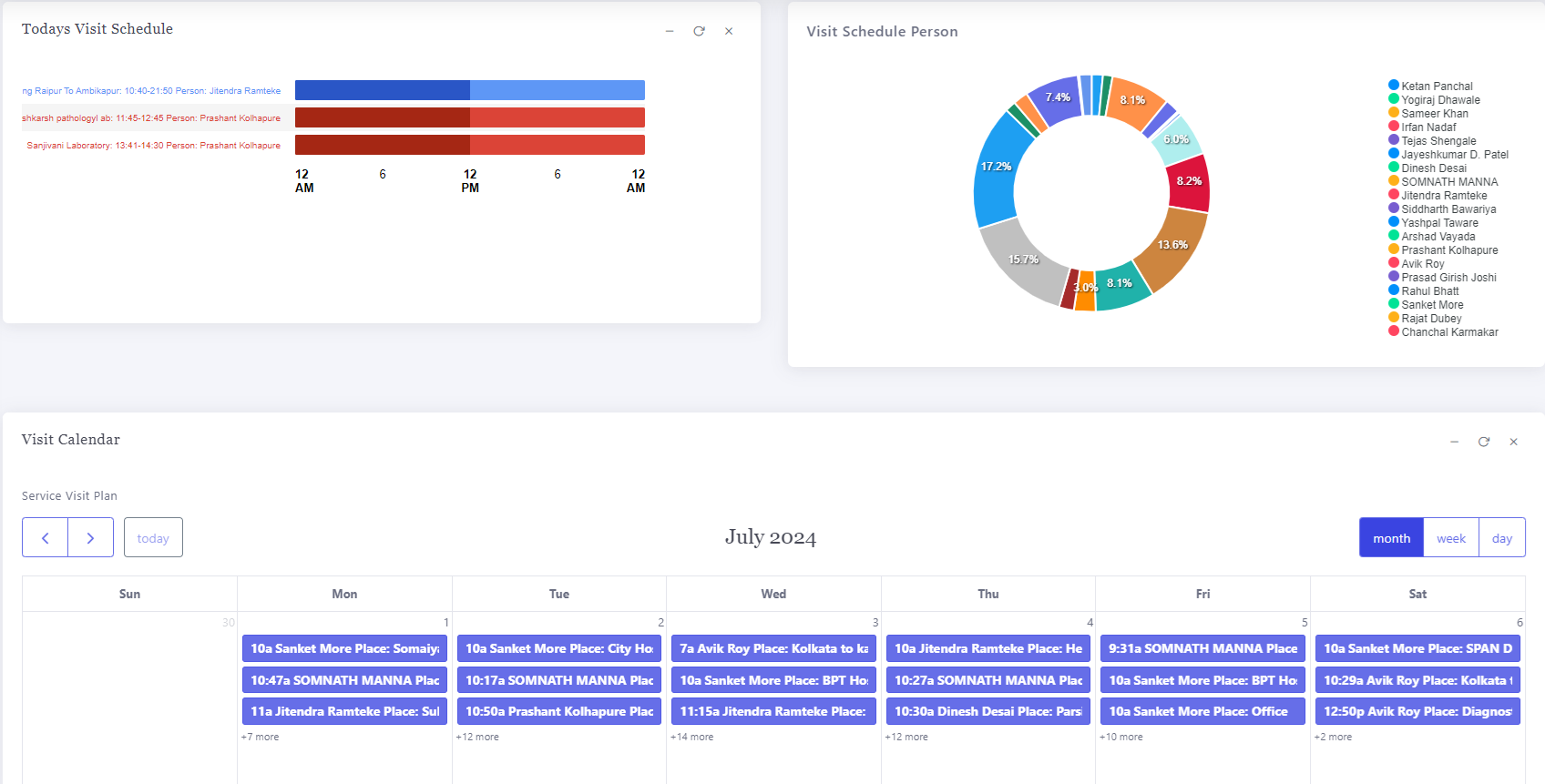The width and height of the screenshot is (1545, 784).
Task: Click Prashant Kolhapure legend item
Action: click(1444, 249)
